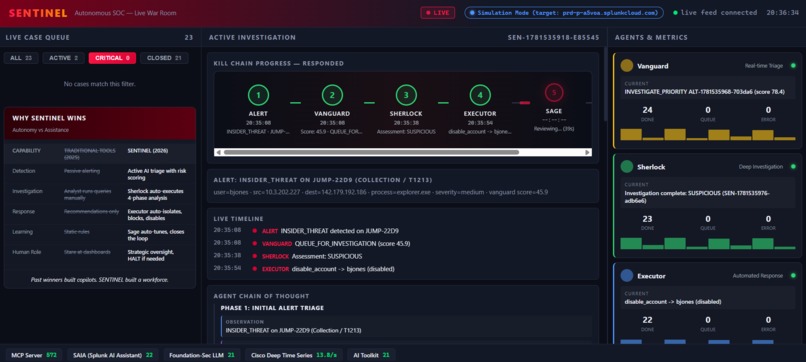
Task: Click the Executor agent blue avatar
Action: [x=627, y=276]
